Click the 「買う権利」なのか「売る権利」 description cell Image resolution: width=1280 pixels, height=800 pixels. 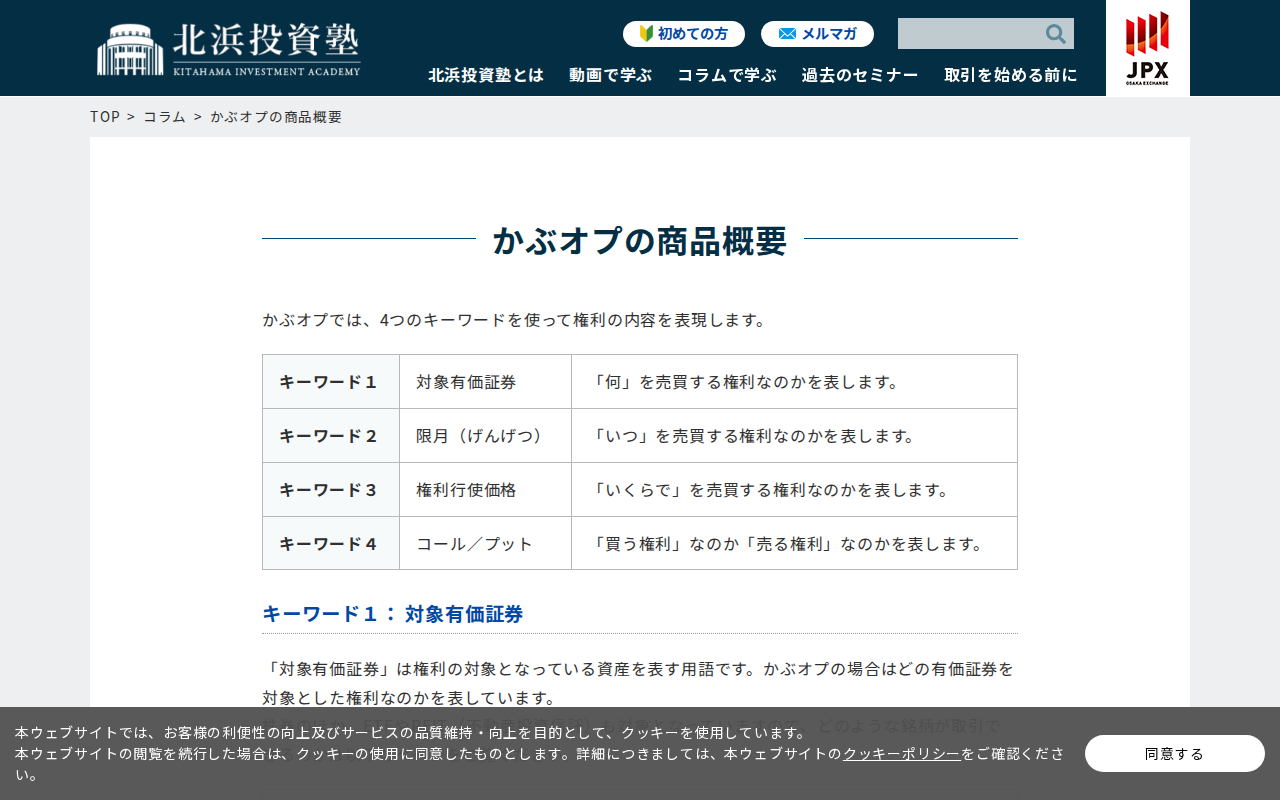click(x=795, y=544)
